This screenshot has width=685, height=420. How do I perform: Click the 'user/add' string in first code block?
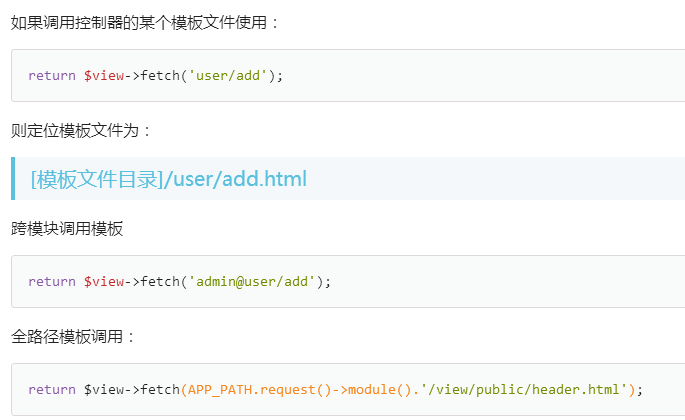pos(228,76)
